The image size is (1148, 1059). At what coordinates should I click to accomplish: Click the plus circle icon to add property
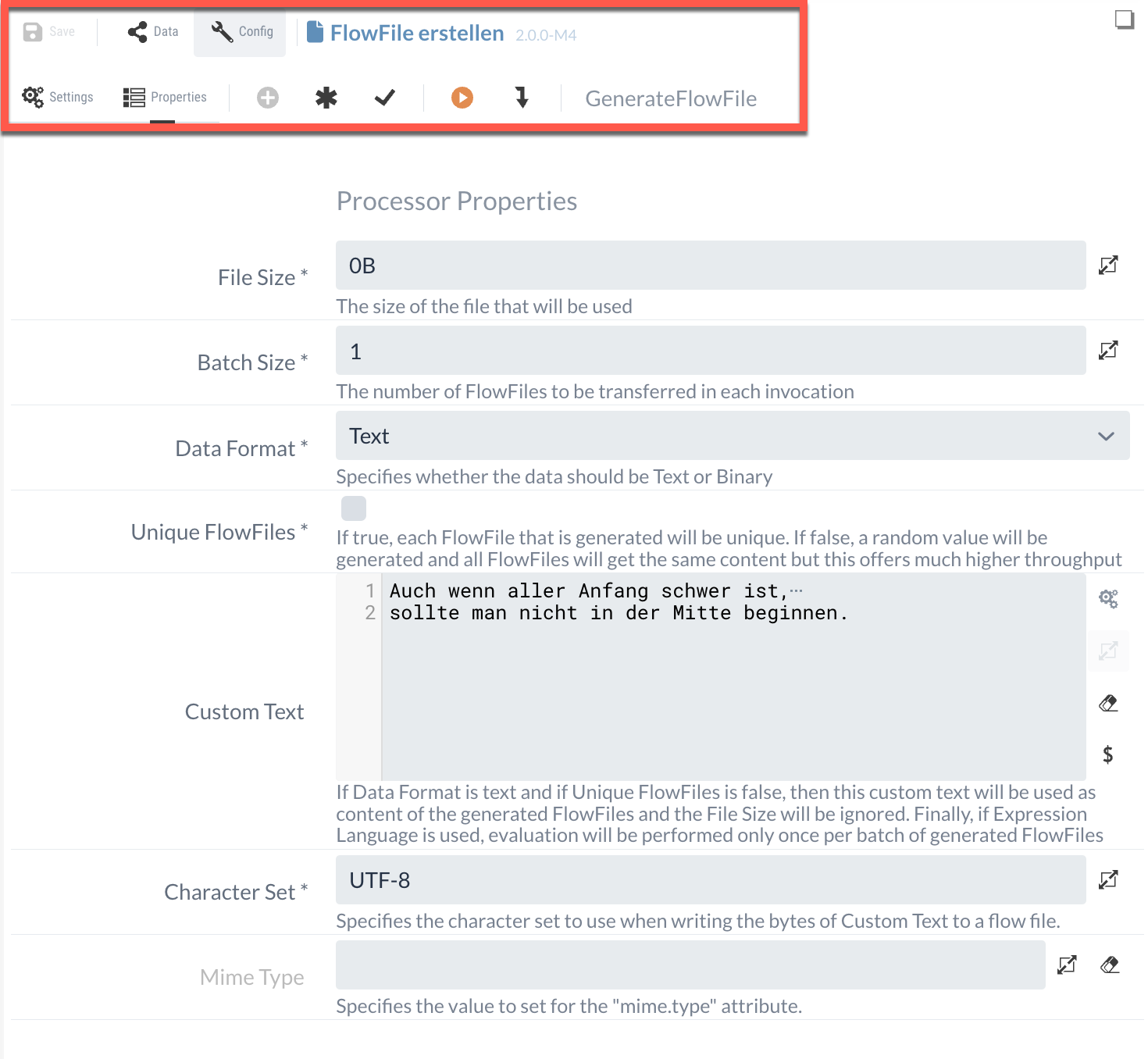coord(268,98)
